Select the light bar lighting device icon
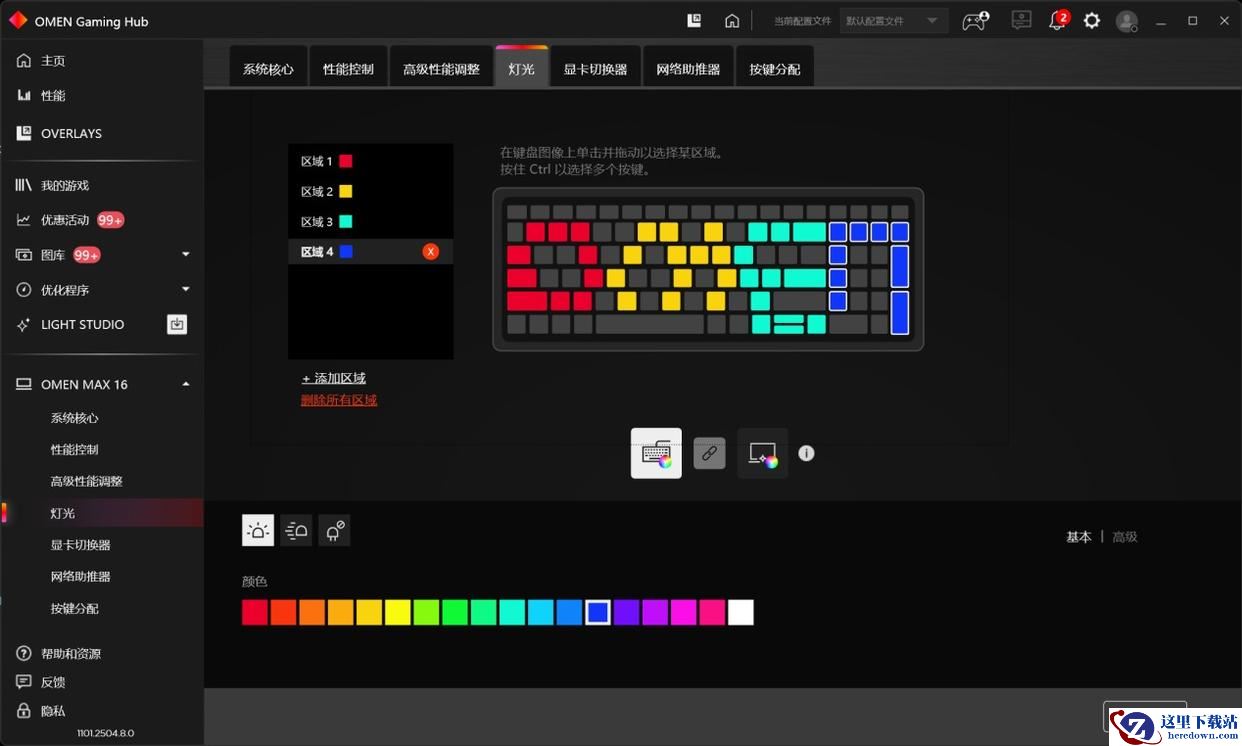The height and width of the screenshot is (746, 1242). point(762,453)
